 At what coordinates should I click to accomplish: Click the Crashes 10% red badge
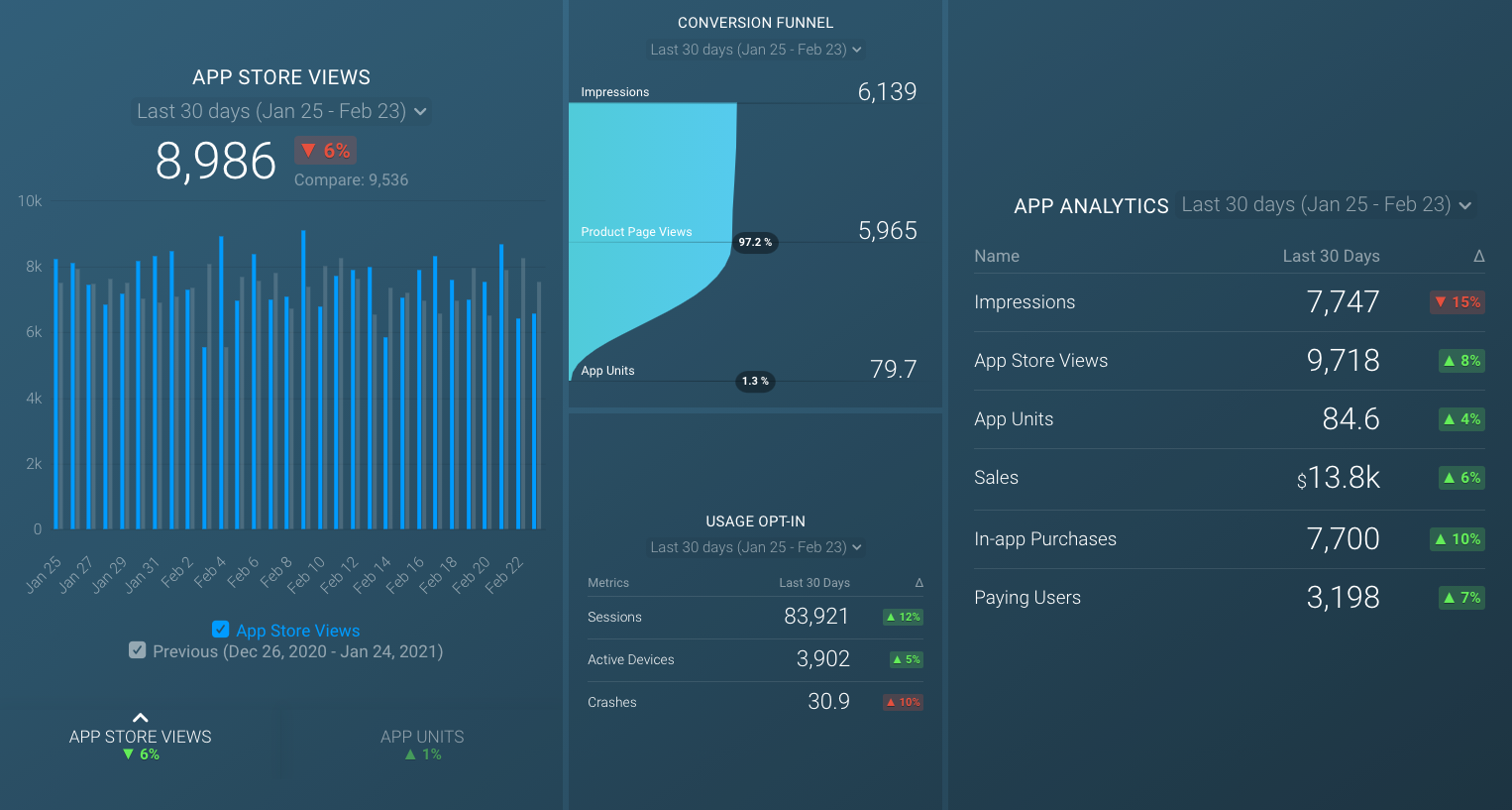(x=903, y=702)
